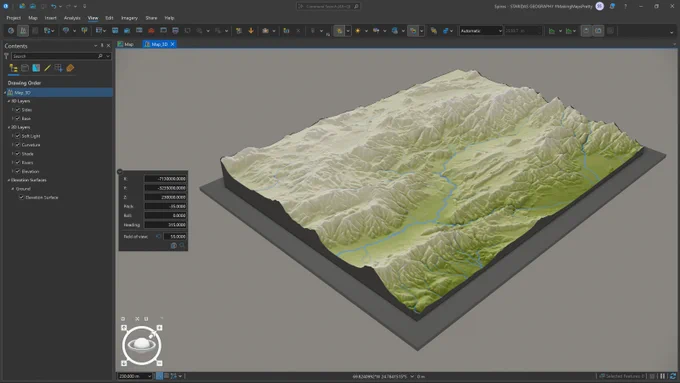Click the pause drawing icon in the status bar
The width and height of the screenshot is (680, 383).
point(663,376)
